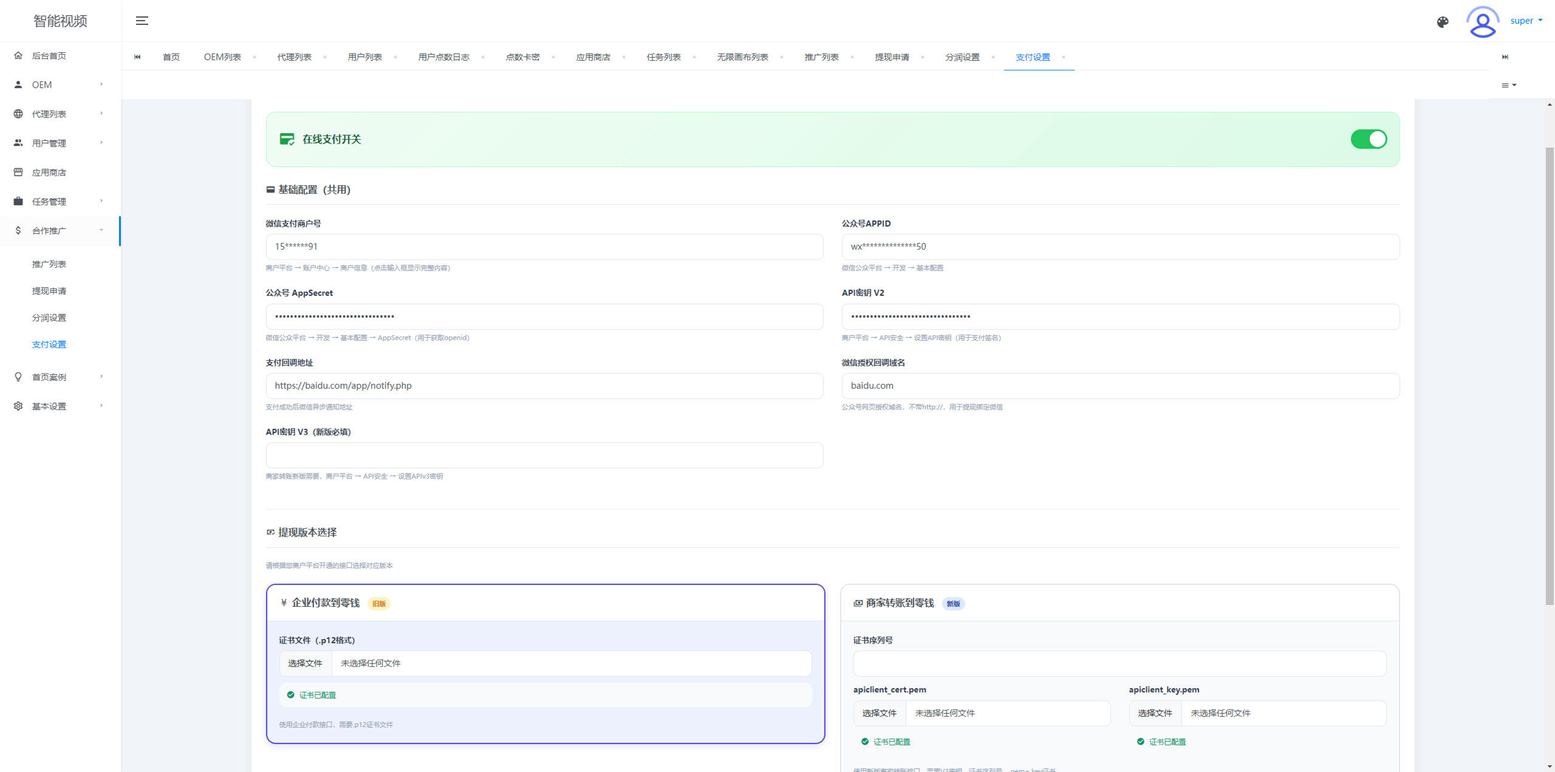Click the briefcase icon beside 任务管理

click(18, 201)
